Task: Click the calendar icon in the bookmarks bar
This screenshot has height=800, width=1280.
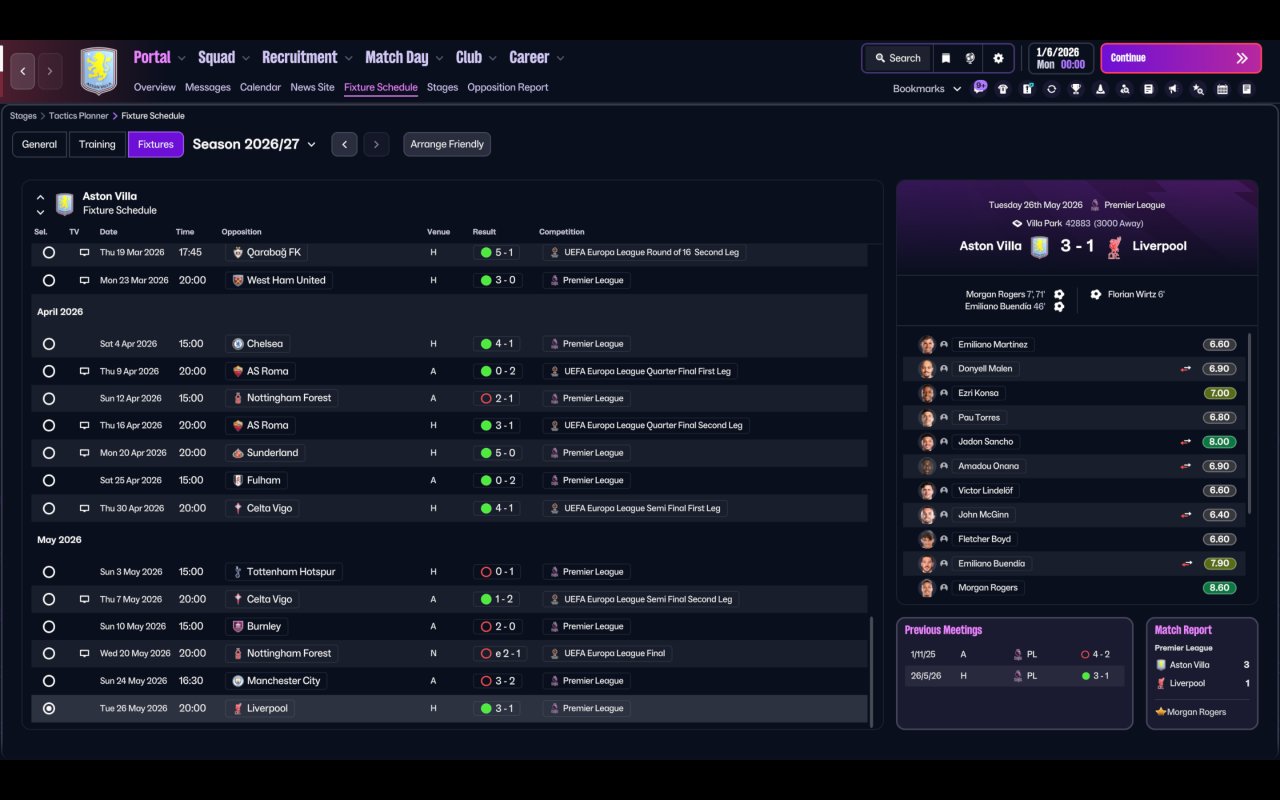Action: (x=1222, y=89)
